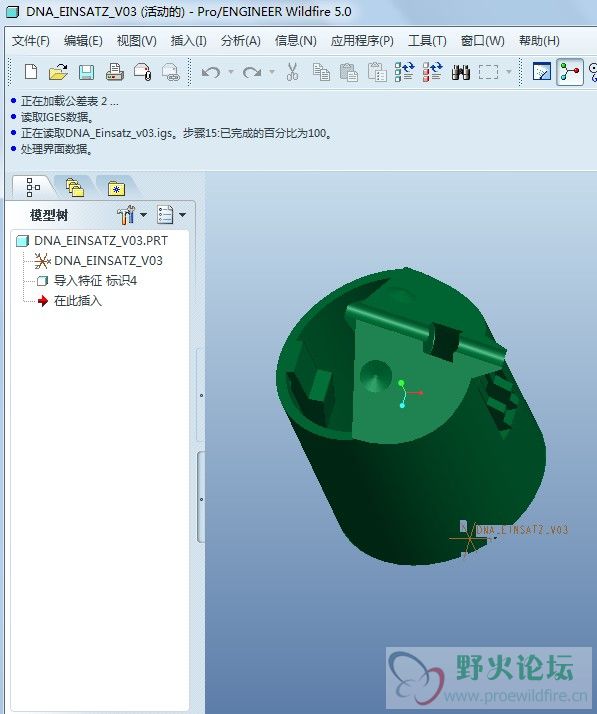Image resolution: width=597 pixels, height=714 pixels.
Task: Open the 视图(V) menu
Action: click(x=137, y=41)
